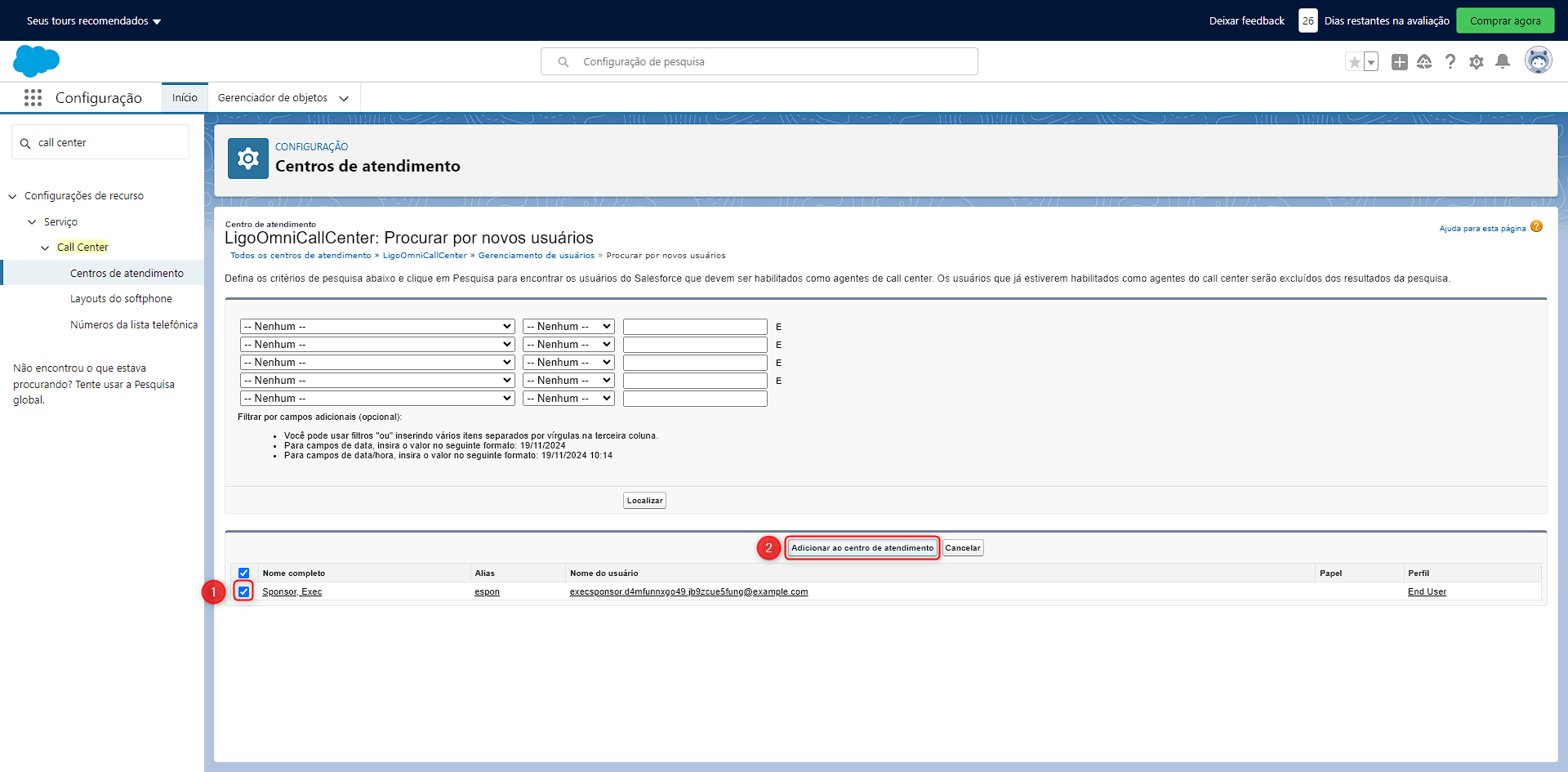
Task: Expand Gerenciador de objetos chevron menu
Action: click(x=344, y=99)
